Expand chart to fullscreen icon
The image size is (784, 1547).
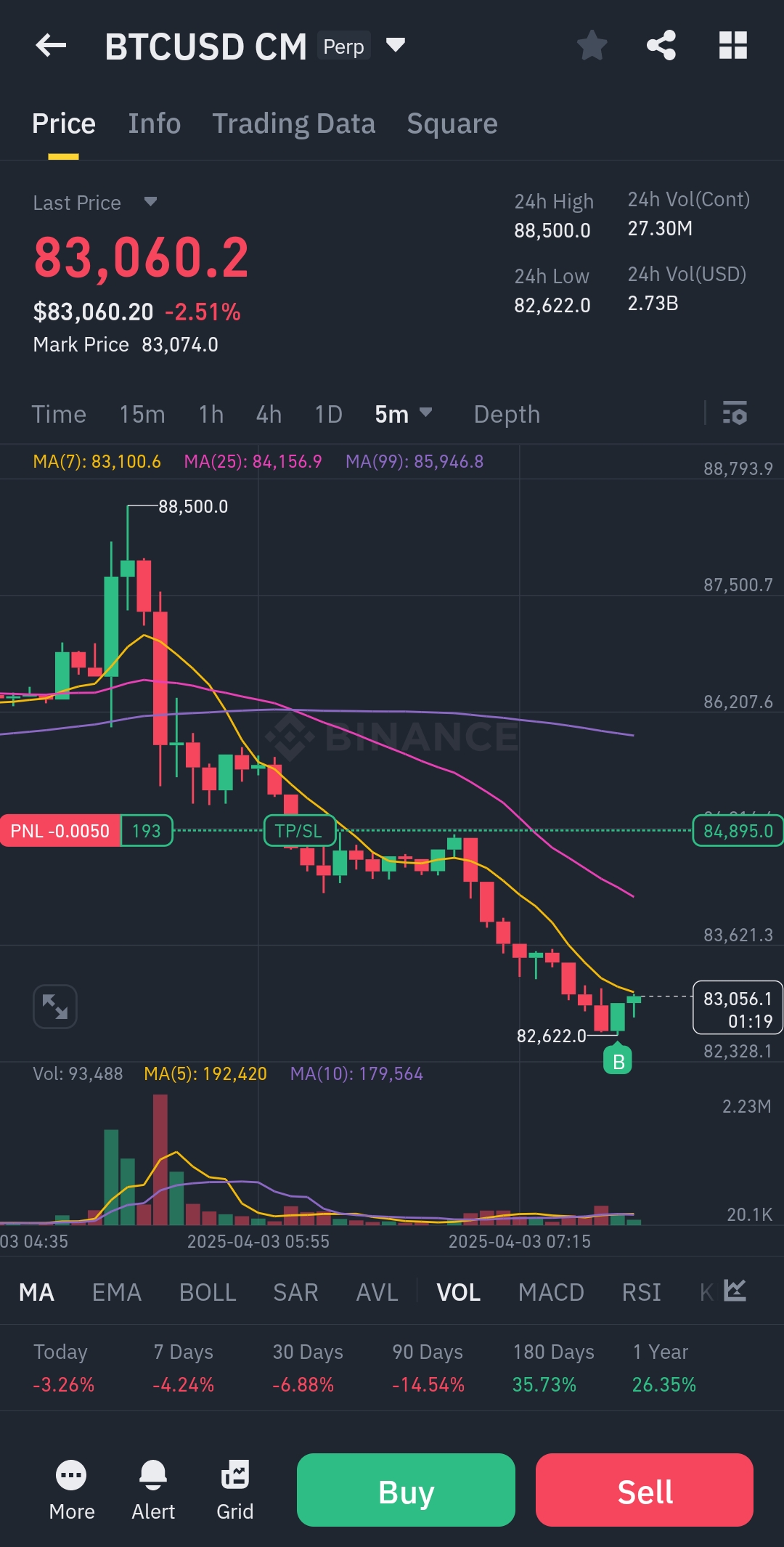tap(55, 1007)
